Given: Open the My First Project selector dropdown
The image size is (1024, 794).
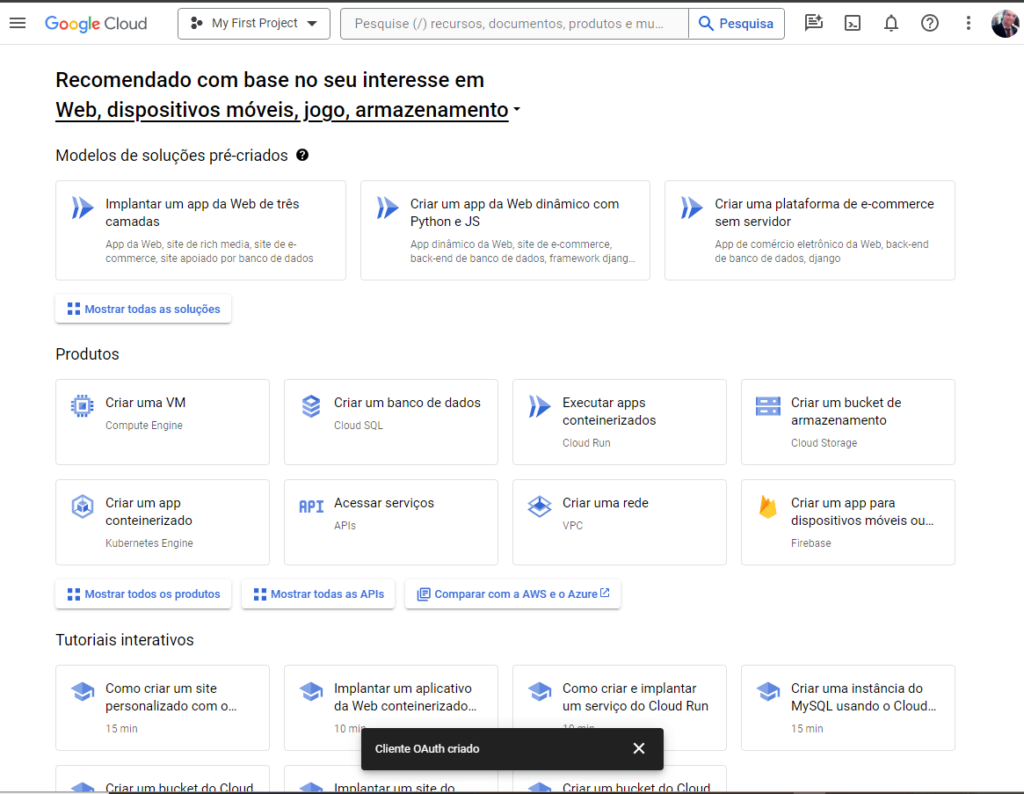Looking at the screenshot, I should (253, 24).
